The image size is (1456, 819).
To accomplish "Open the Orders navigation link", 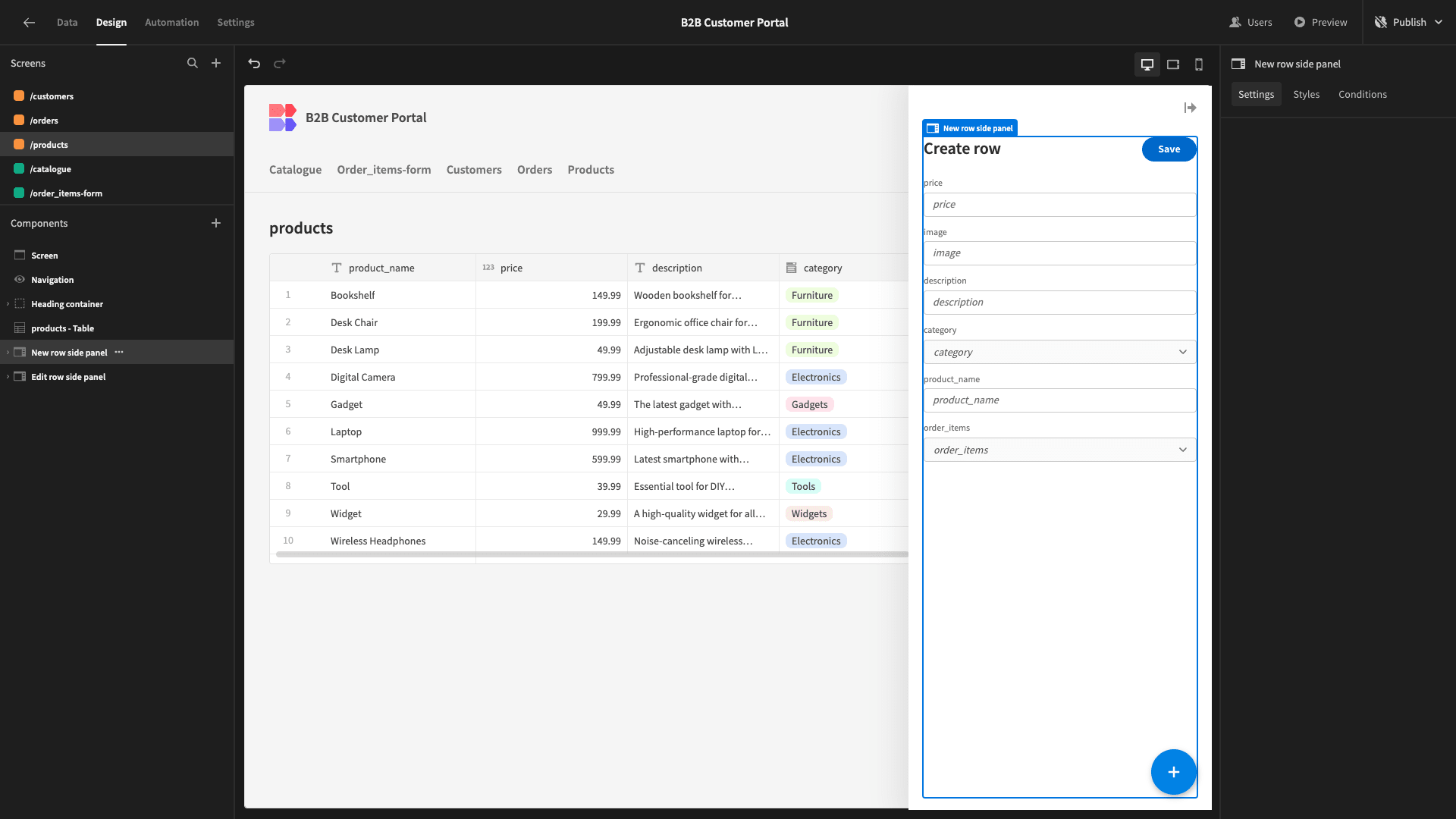I will pos(535,170).
